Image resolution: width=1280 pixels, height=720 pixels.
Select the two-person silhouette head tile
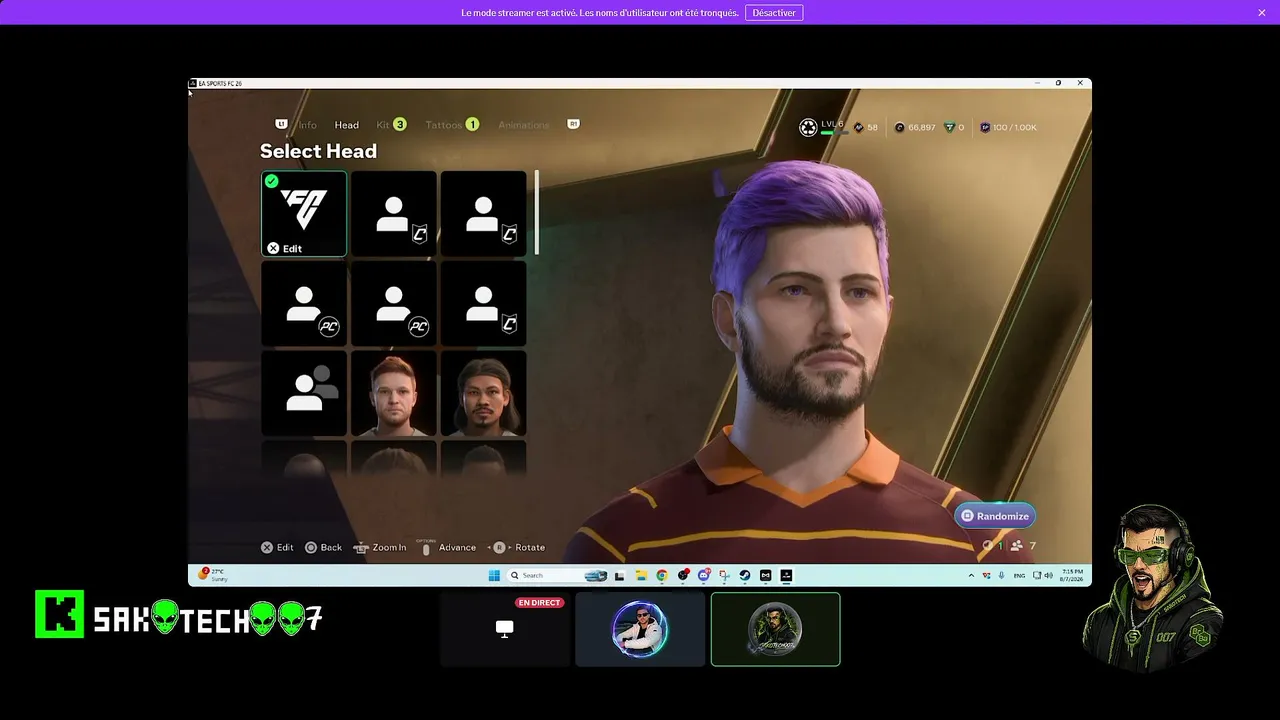click(304, 394)
